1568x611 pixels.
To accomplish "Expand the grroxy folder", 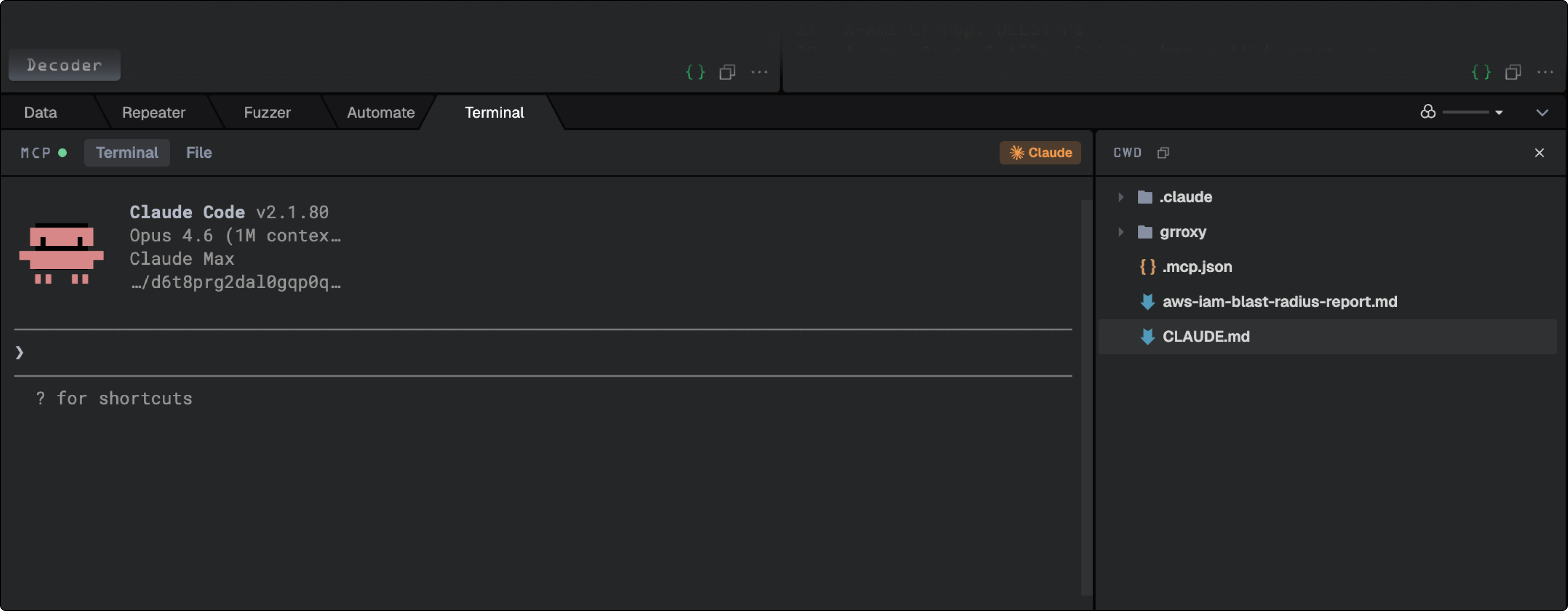I will [1121, 232].
